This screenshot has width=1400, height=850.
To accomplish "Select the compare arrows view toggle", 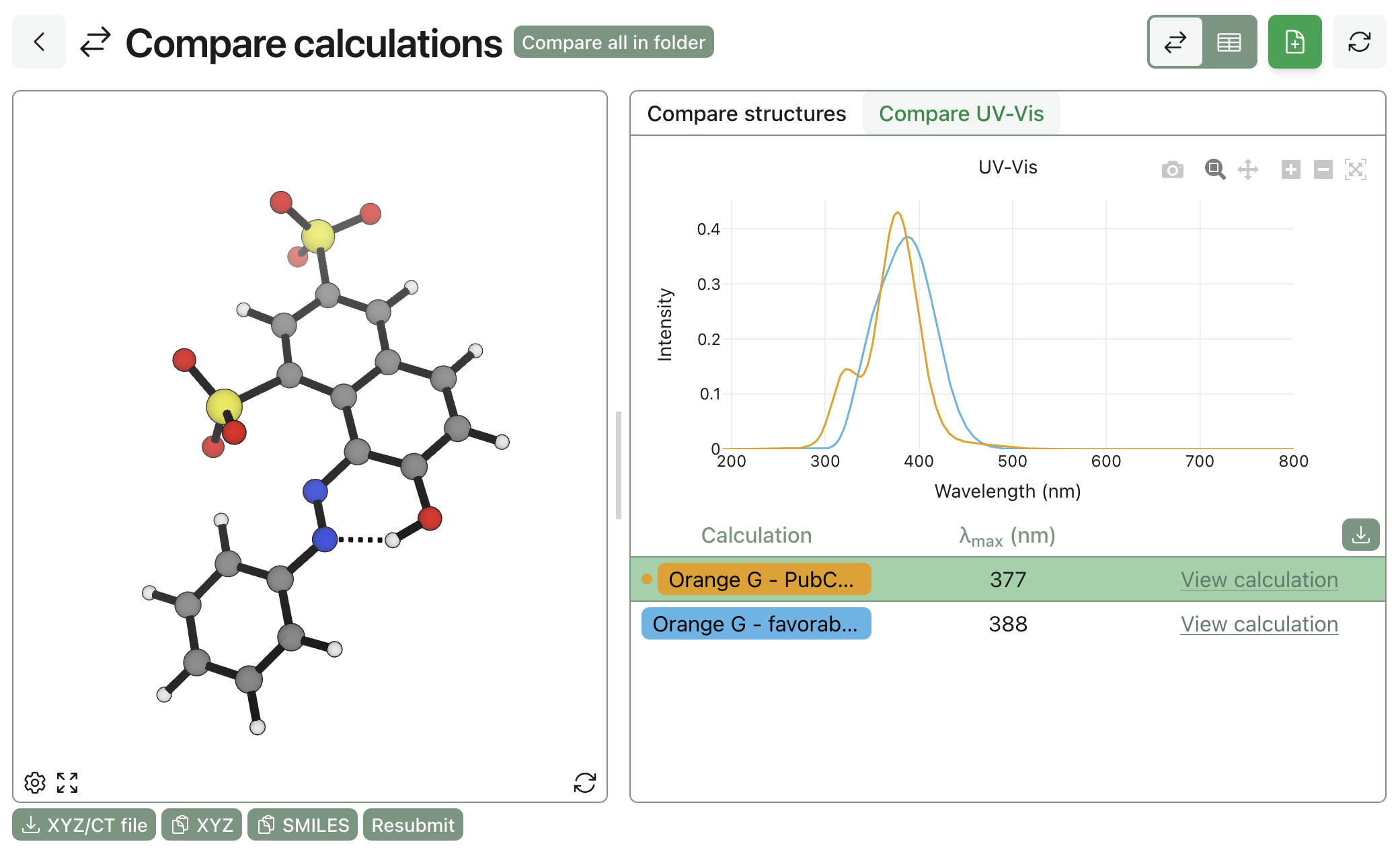I will [x=1175, y=42].
